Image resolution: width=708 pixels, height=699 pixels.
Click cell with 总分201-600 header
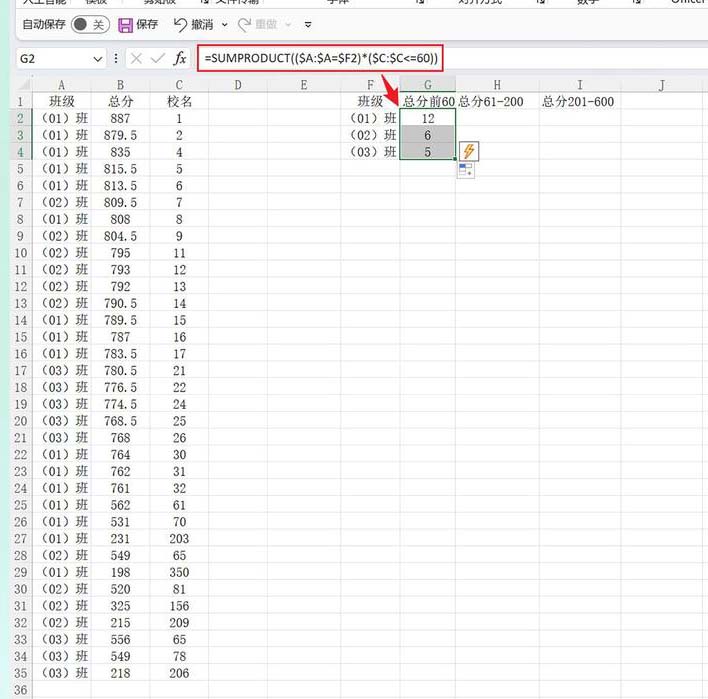(580, 102)
